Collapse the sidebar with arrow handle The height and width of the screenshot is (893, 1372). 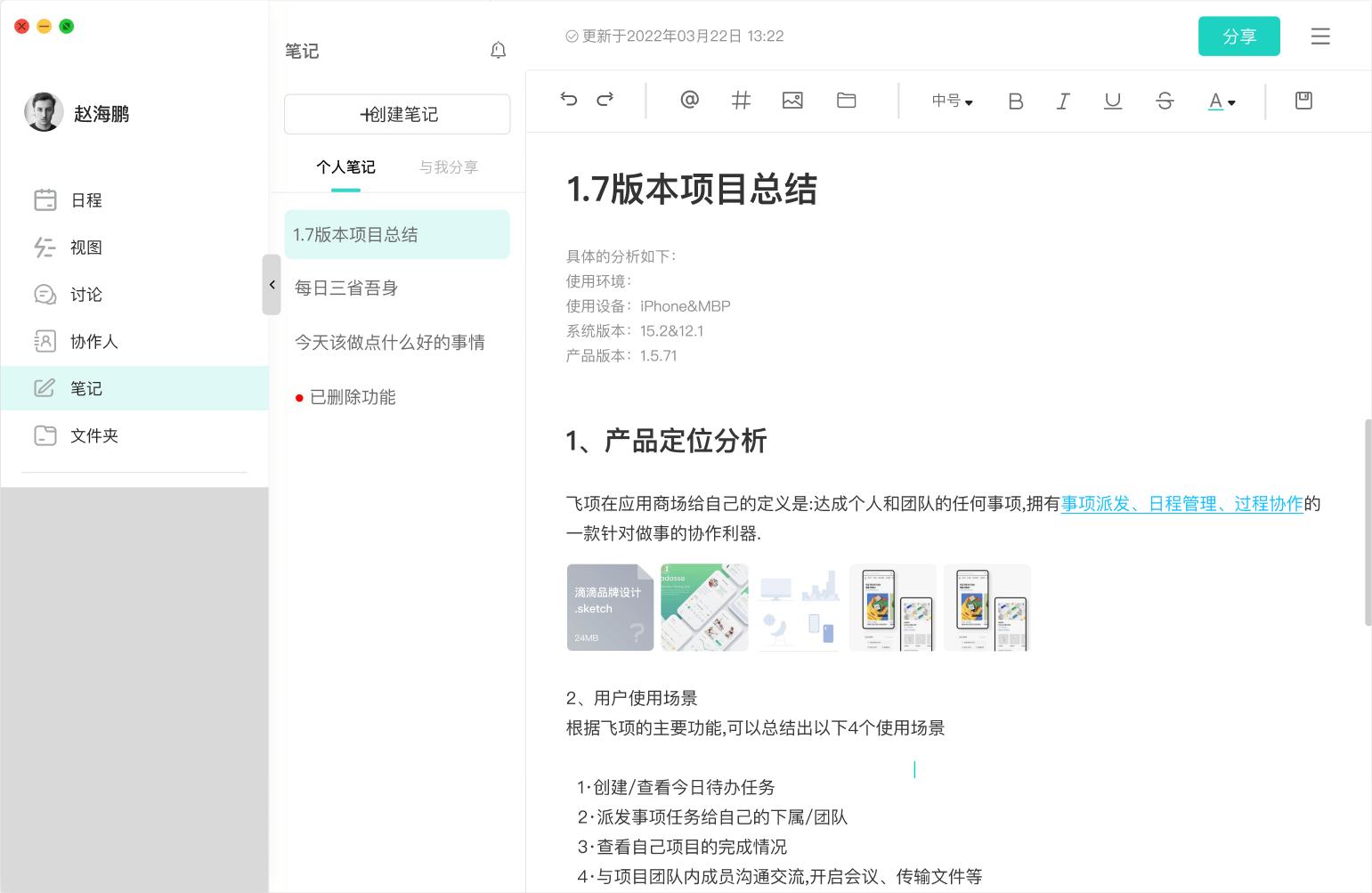click(x=272, y=285)
